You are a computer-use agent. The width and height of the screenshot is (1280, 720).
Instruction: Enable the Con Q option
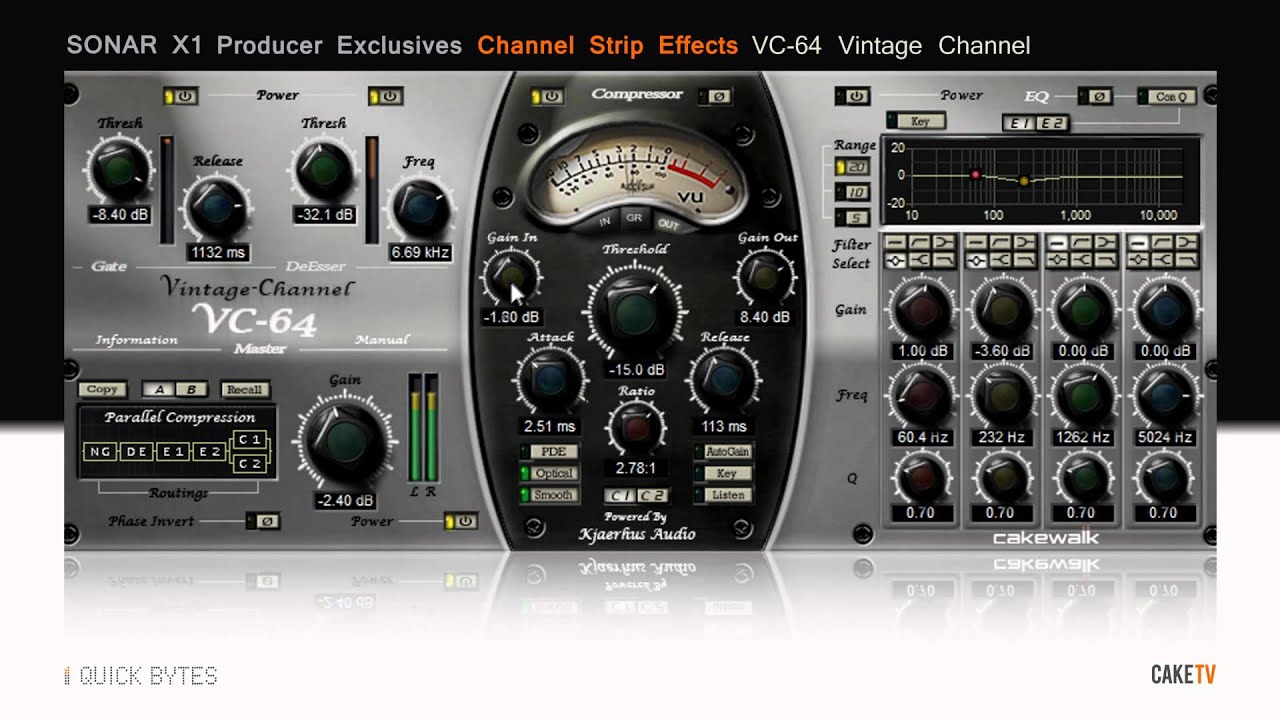[x=1168, y=97]
